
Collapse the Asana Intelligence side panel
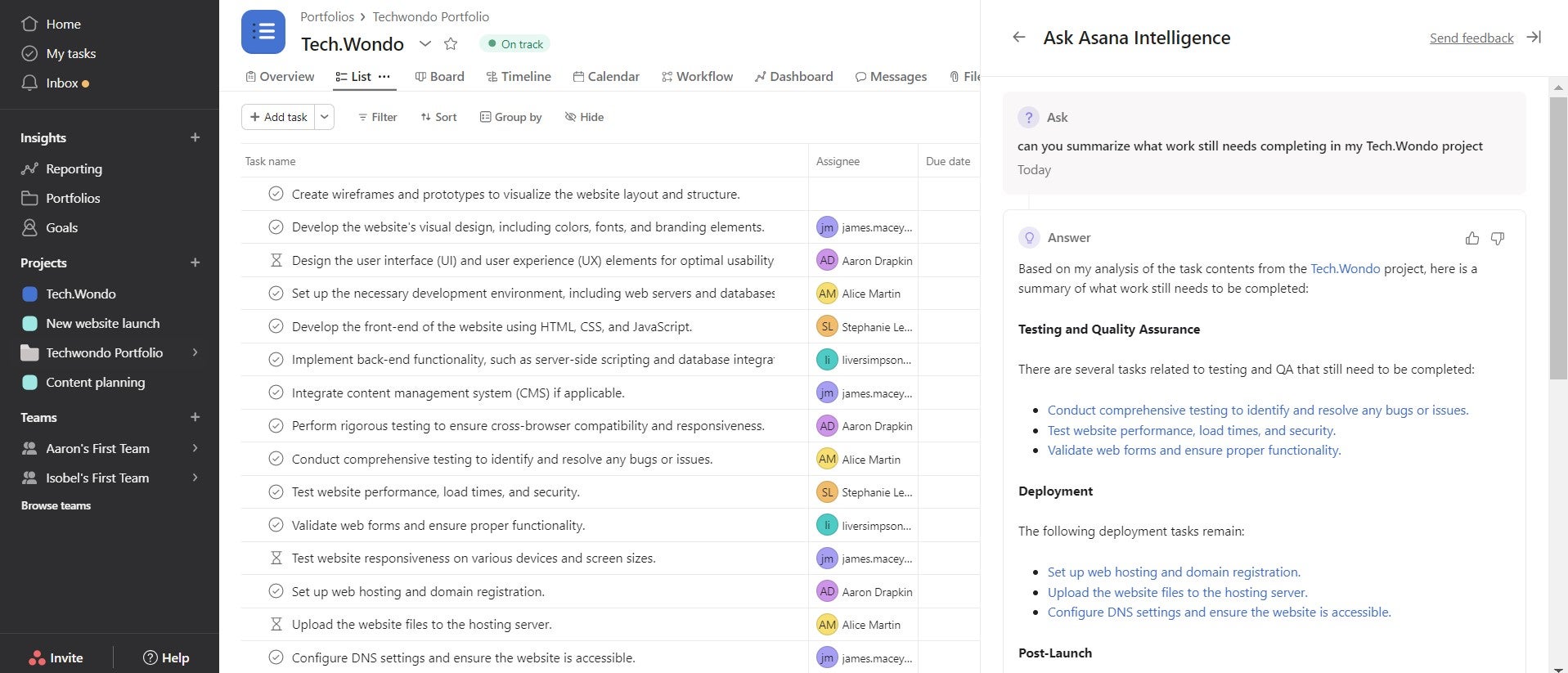pyautogui.click(x=1534, y=37)
